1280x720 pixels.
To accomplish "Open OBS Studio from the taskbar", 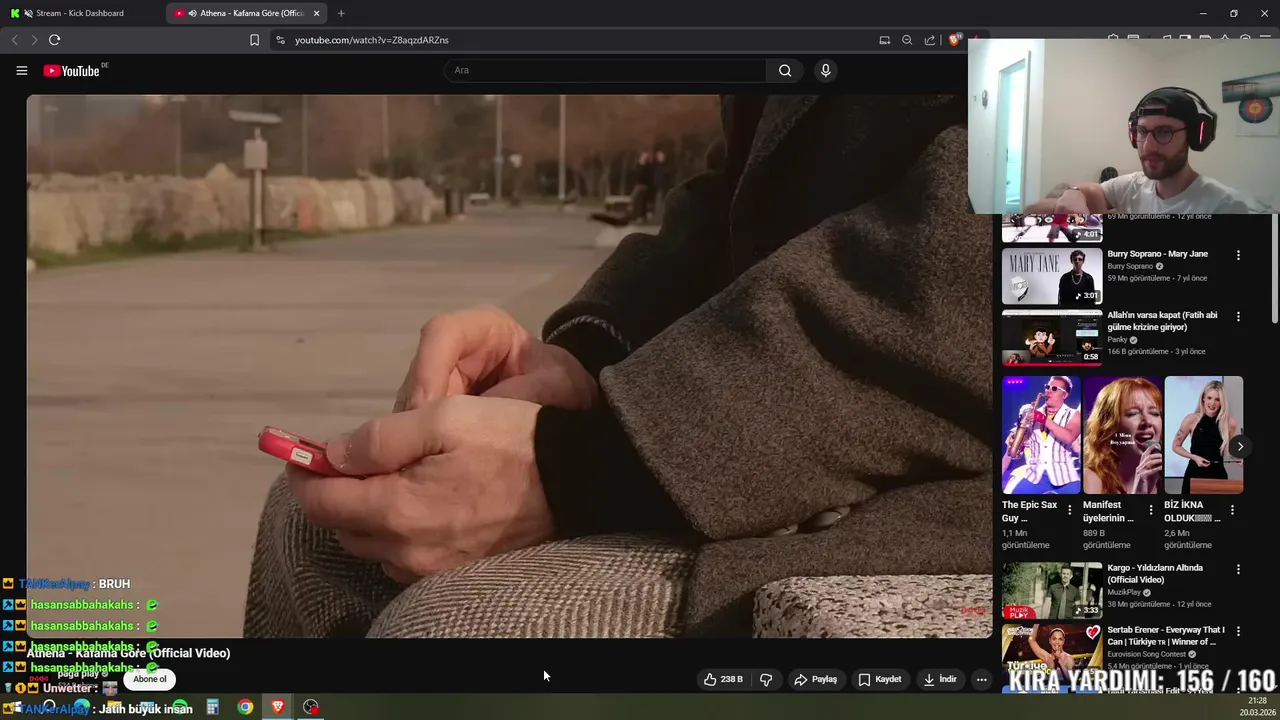I will point(311,707).
